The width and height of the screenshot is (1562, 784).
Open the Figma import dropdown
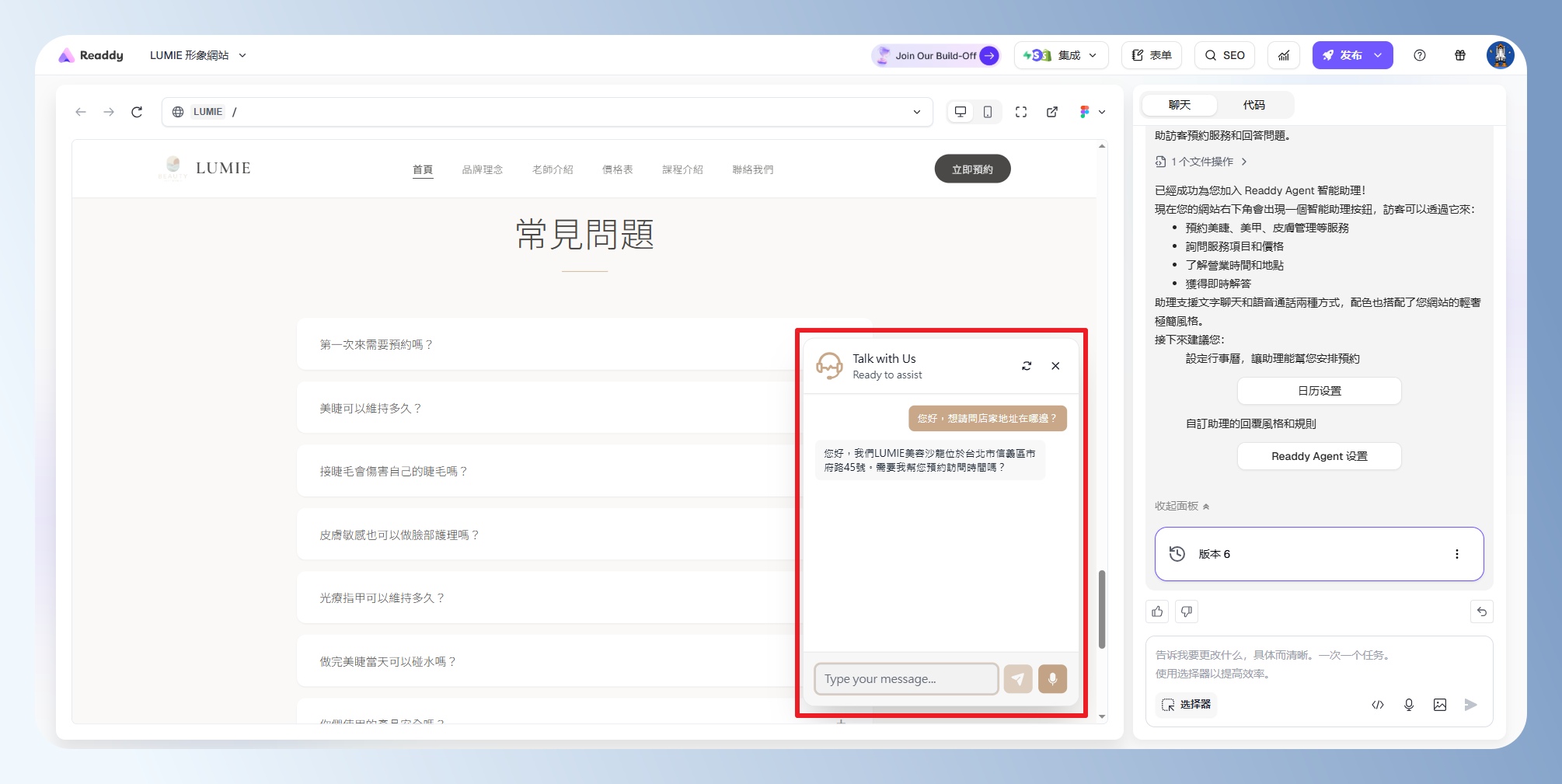click(1092, 112)
